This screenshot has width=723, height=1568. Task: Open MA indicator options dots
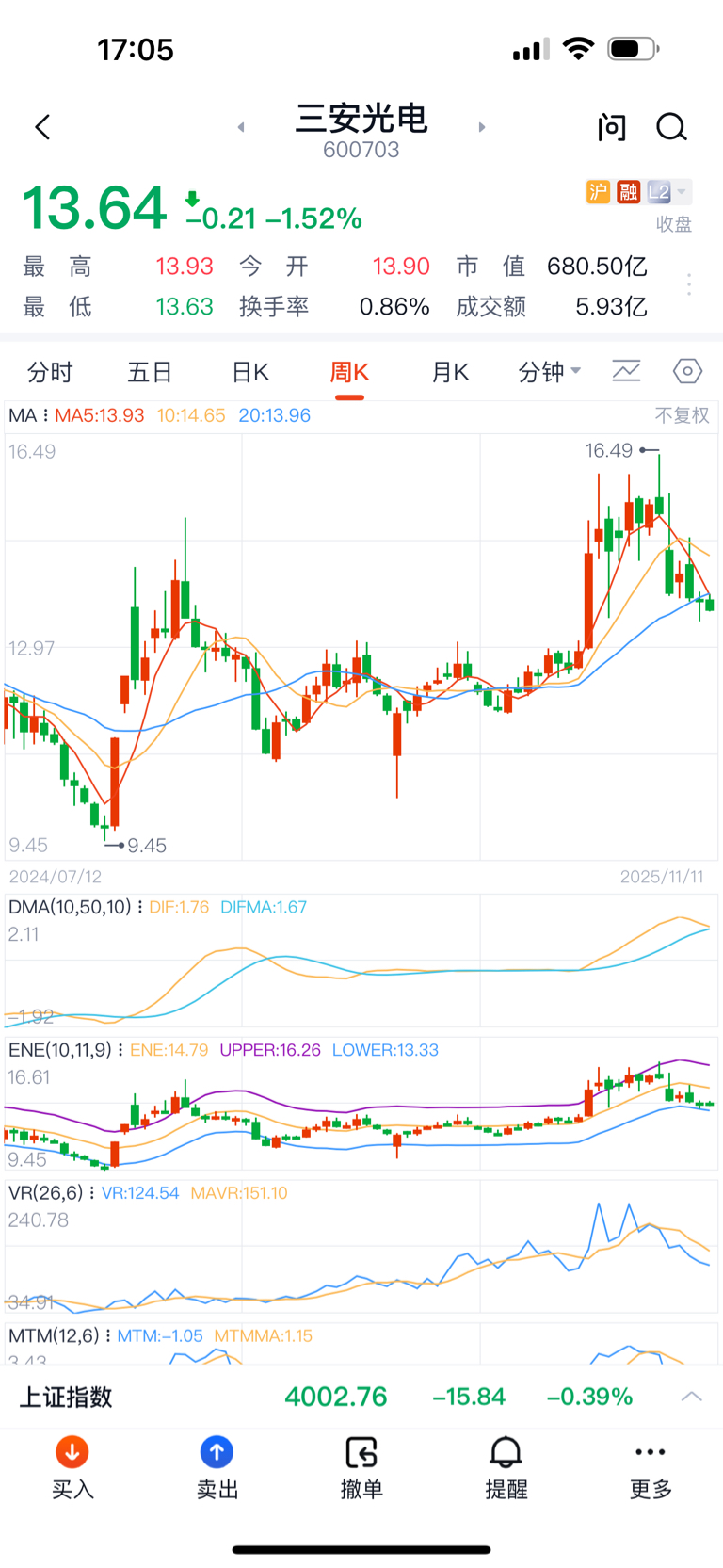44,415
